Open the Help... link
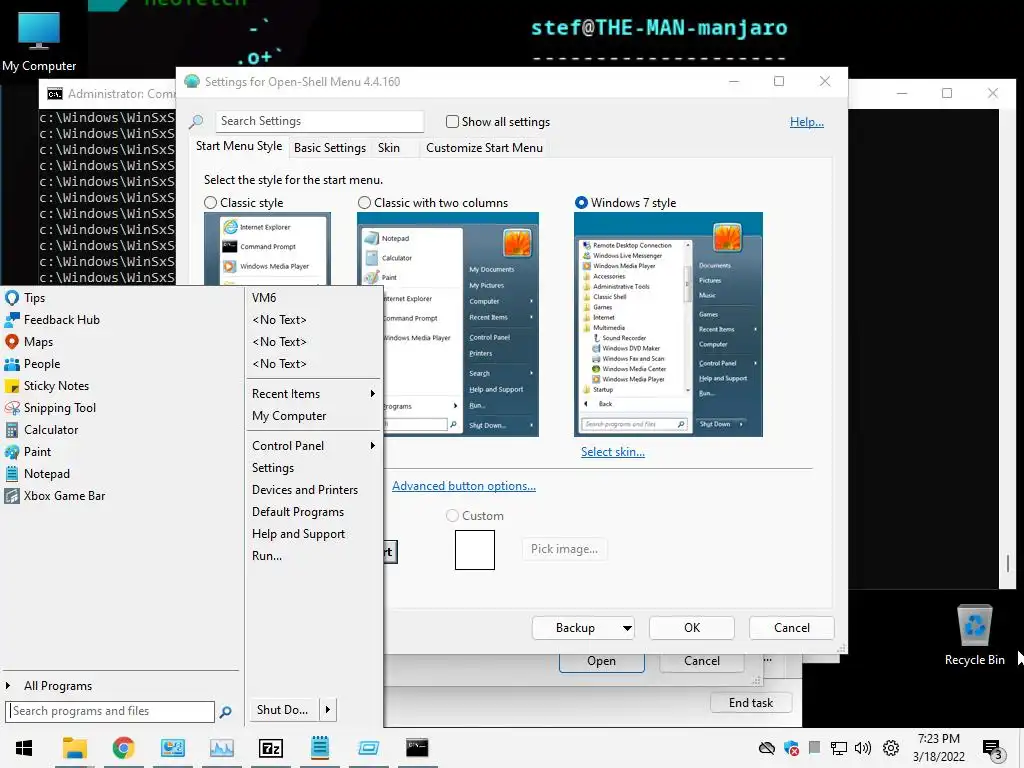 807,122
